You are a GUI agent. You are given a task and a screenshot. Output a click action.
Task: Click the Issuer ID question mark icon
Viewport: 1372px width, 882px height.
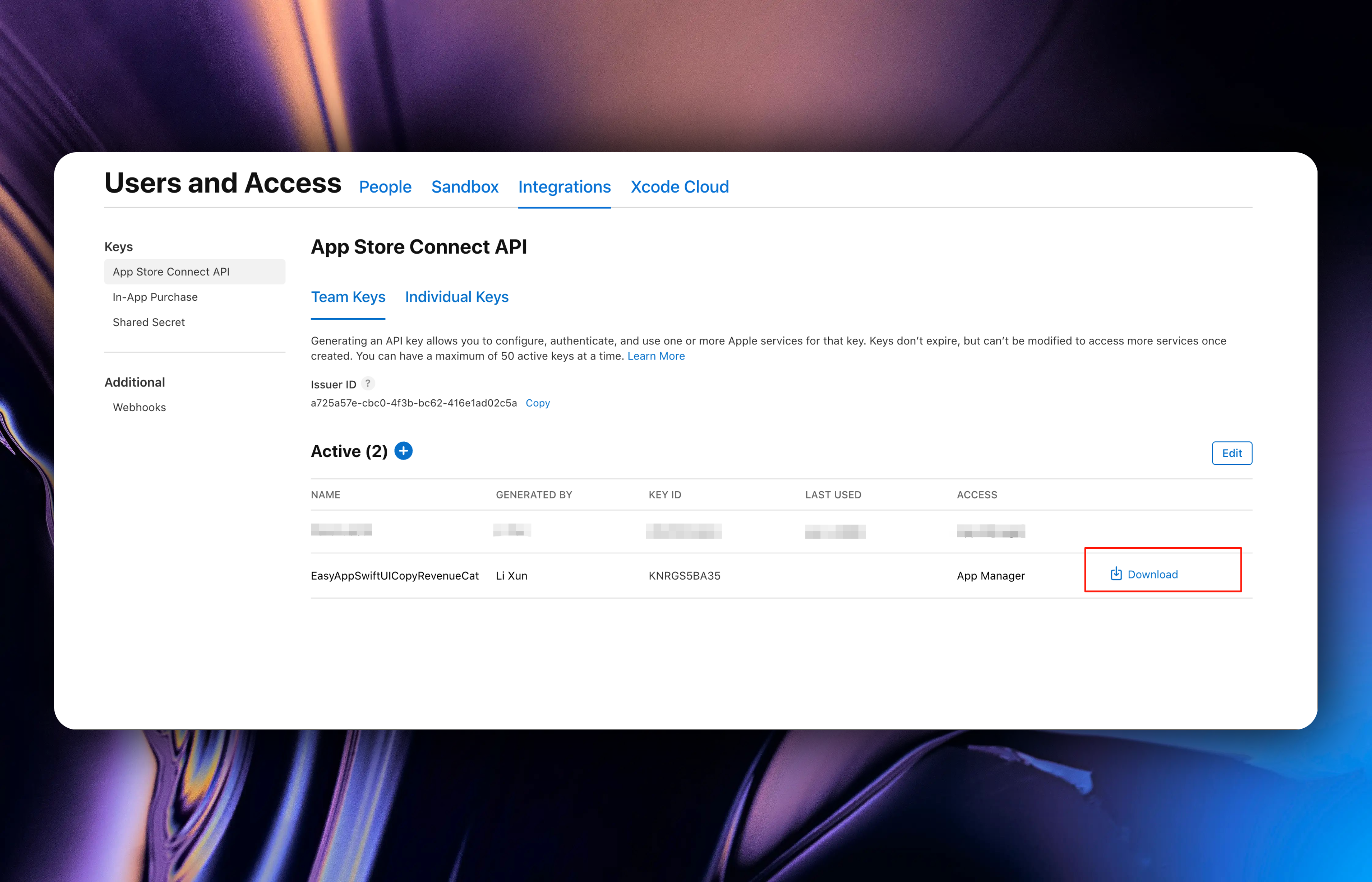pyautogui.click(x=368, y=384)
